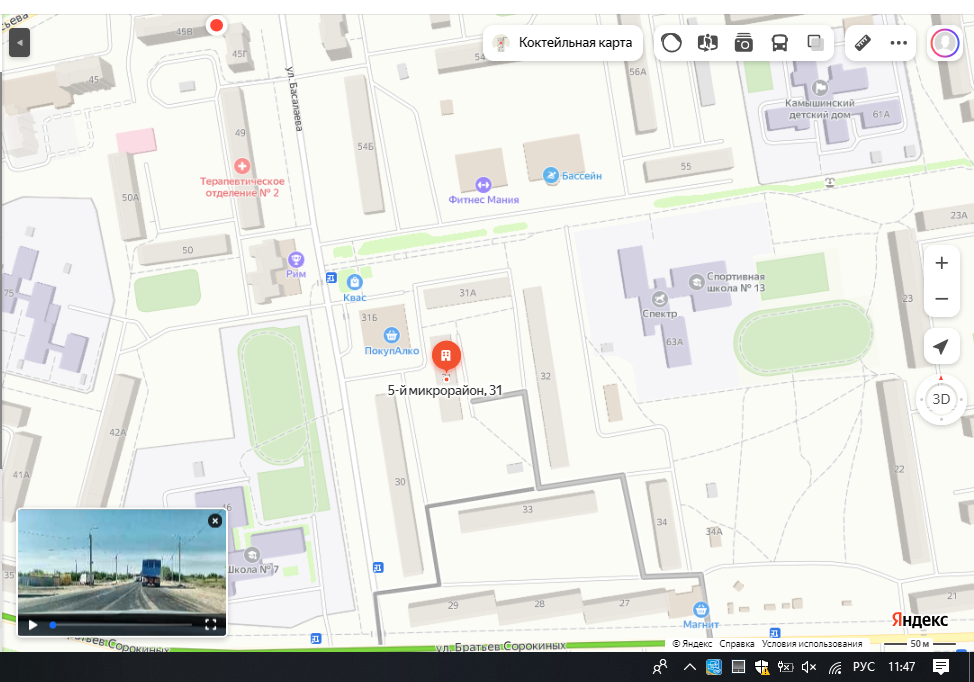This screenshot has width=974, height=682.
Task: Open the user profile avatar
Action: (943, 43)
